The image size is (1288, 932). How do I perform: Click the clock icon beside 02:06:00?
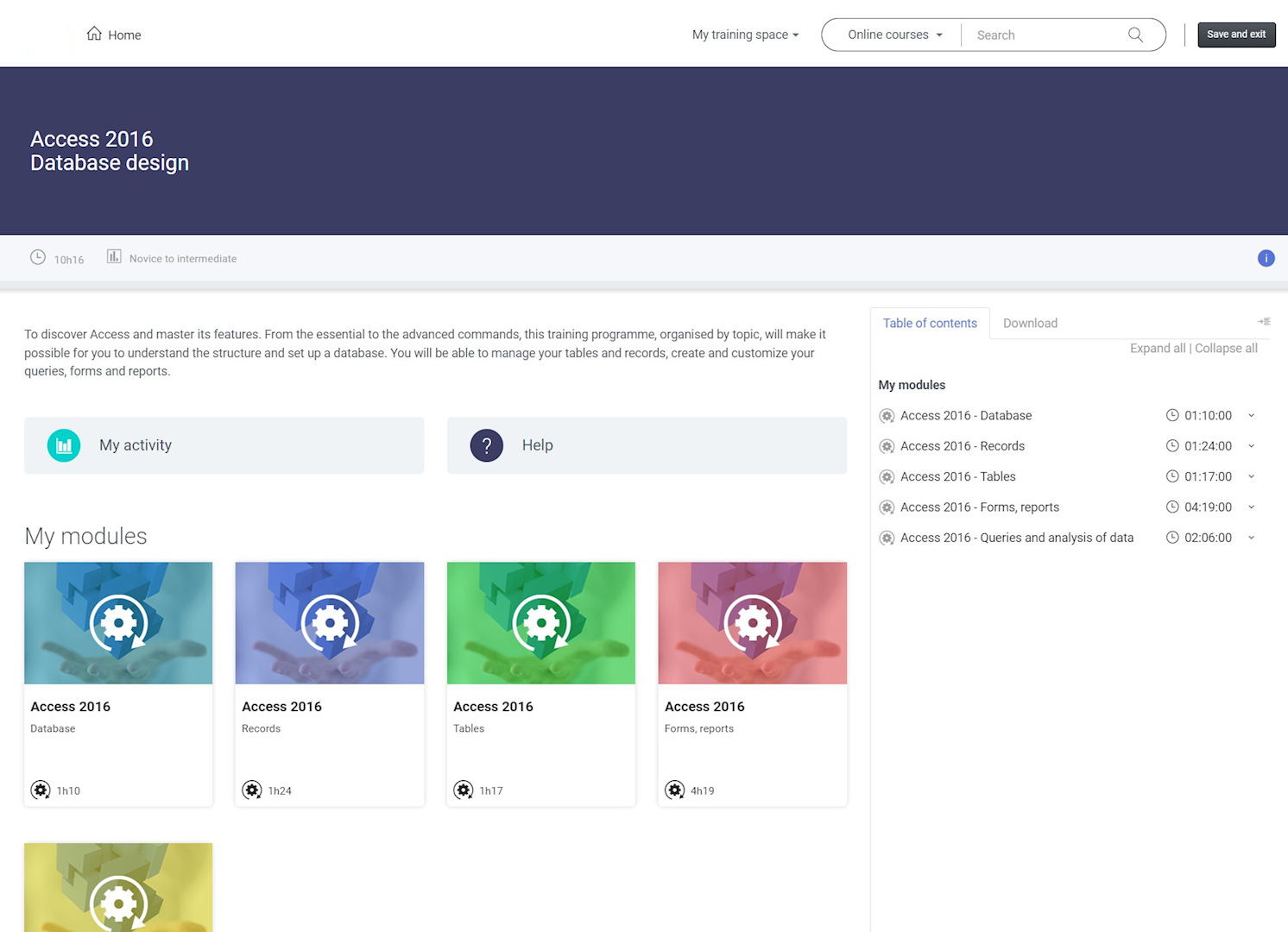click(x=1172, y=538)
